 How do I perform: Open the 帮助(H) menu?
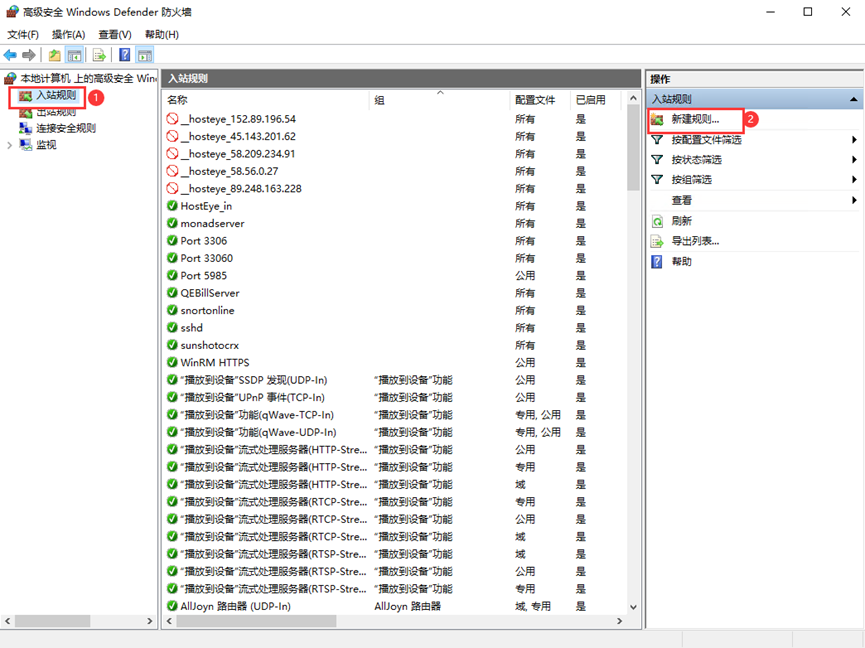tap(162, 35)
